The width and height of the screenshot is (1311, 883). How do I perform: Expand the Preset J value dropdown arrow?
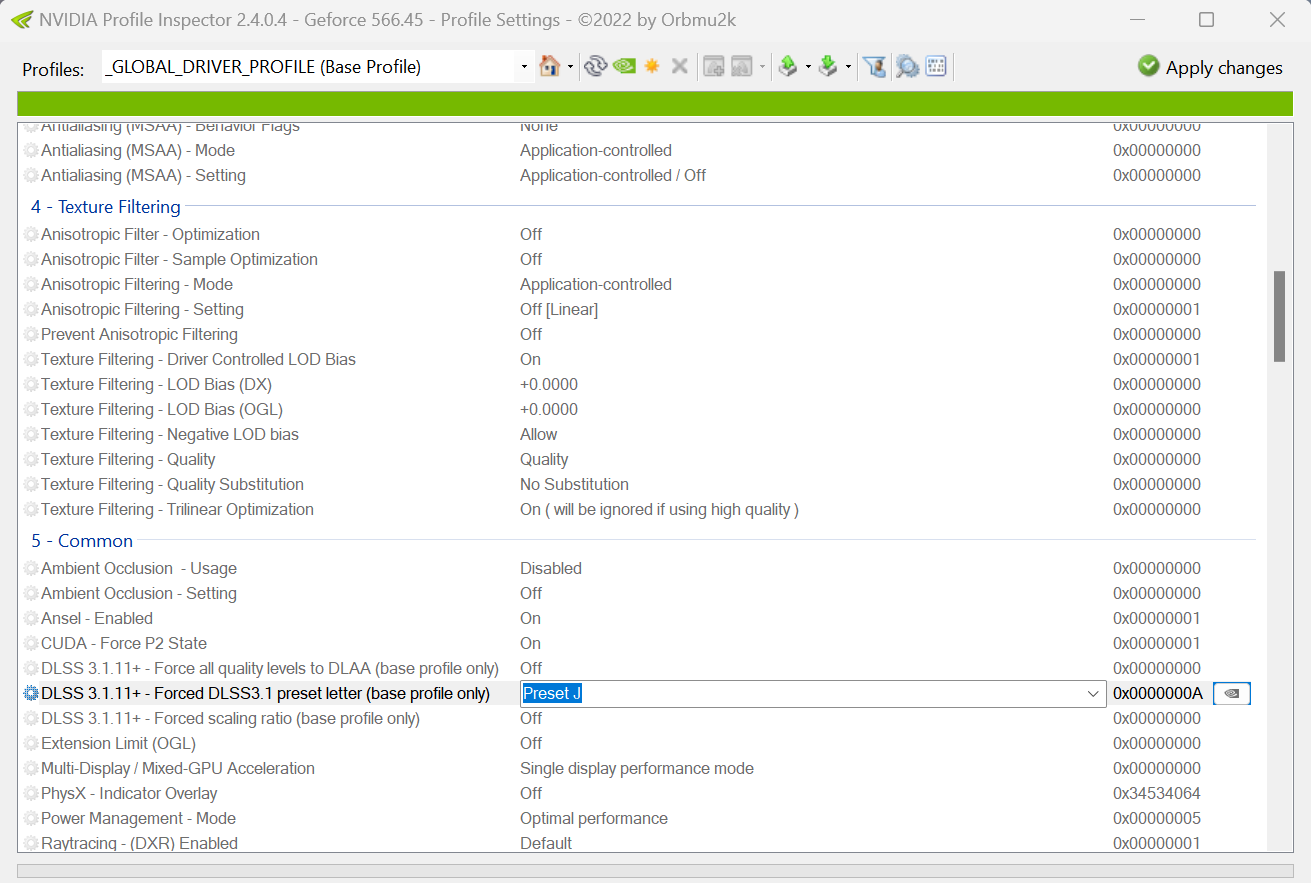pyautogui.click(x=1093, y=694)
